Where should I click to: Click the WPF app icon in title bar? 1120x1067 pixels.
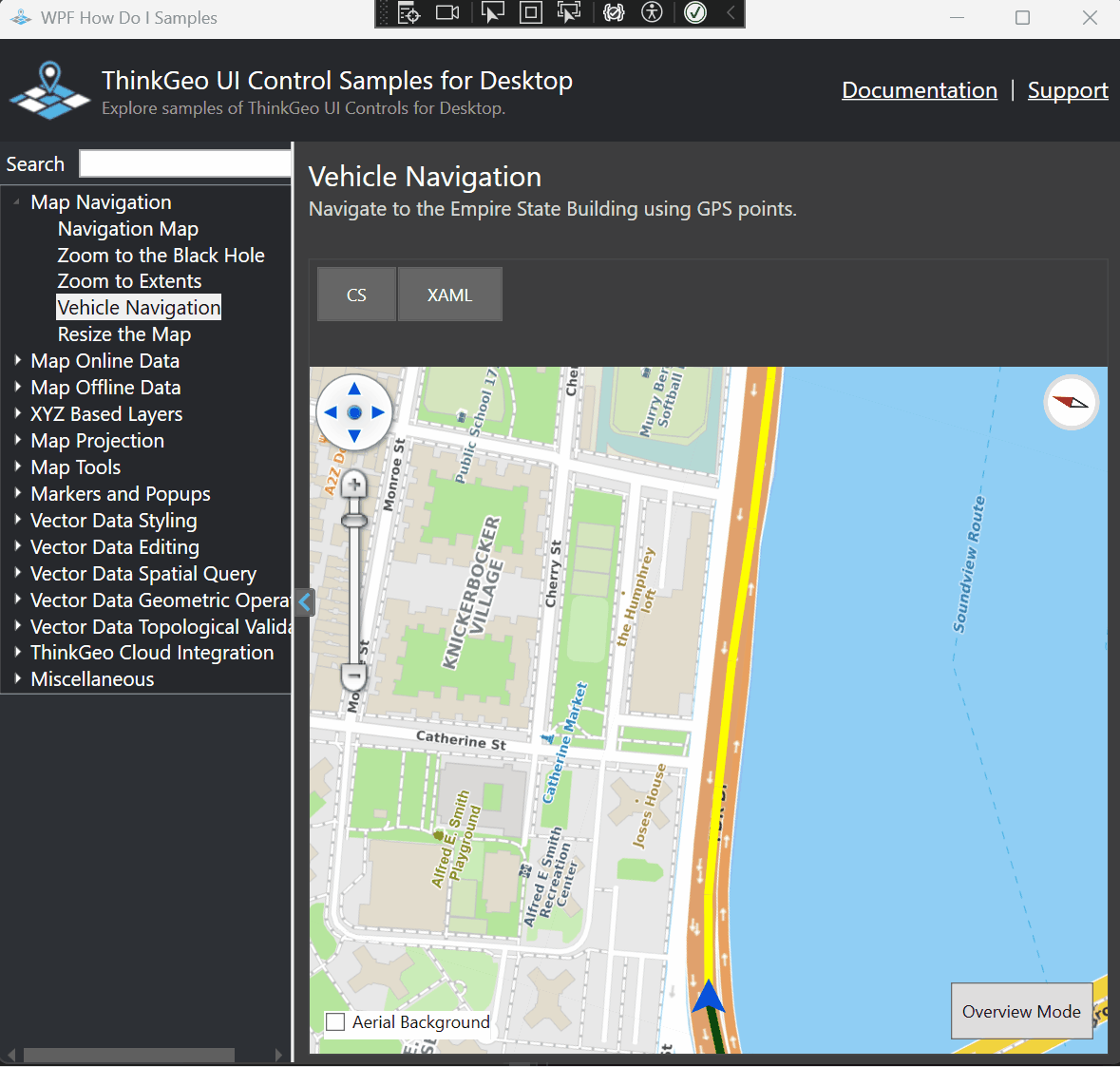20,17
